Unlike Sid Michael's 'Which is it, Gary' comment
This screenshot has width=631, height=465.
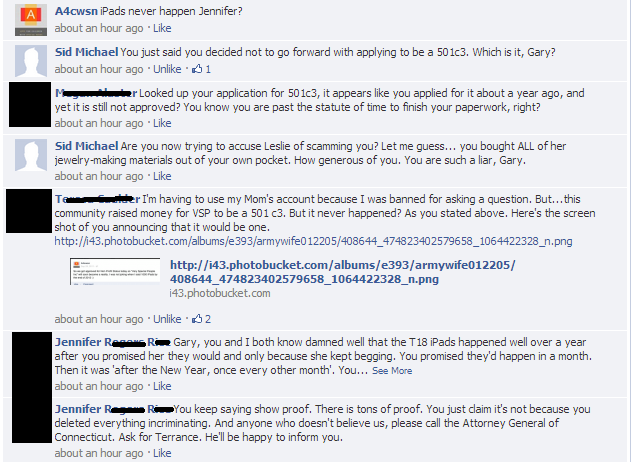(x=167, y=69)
